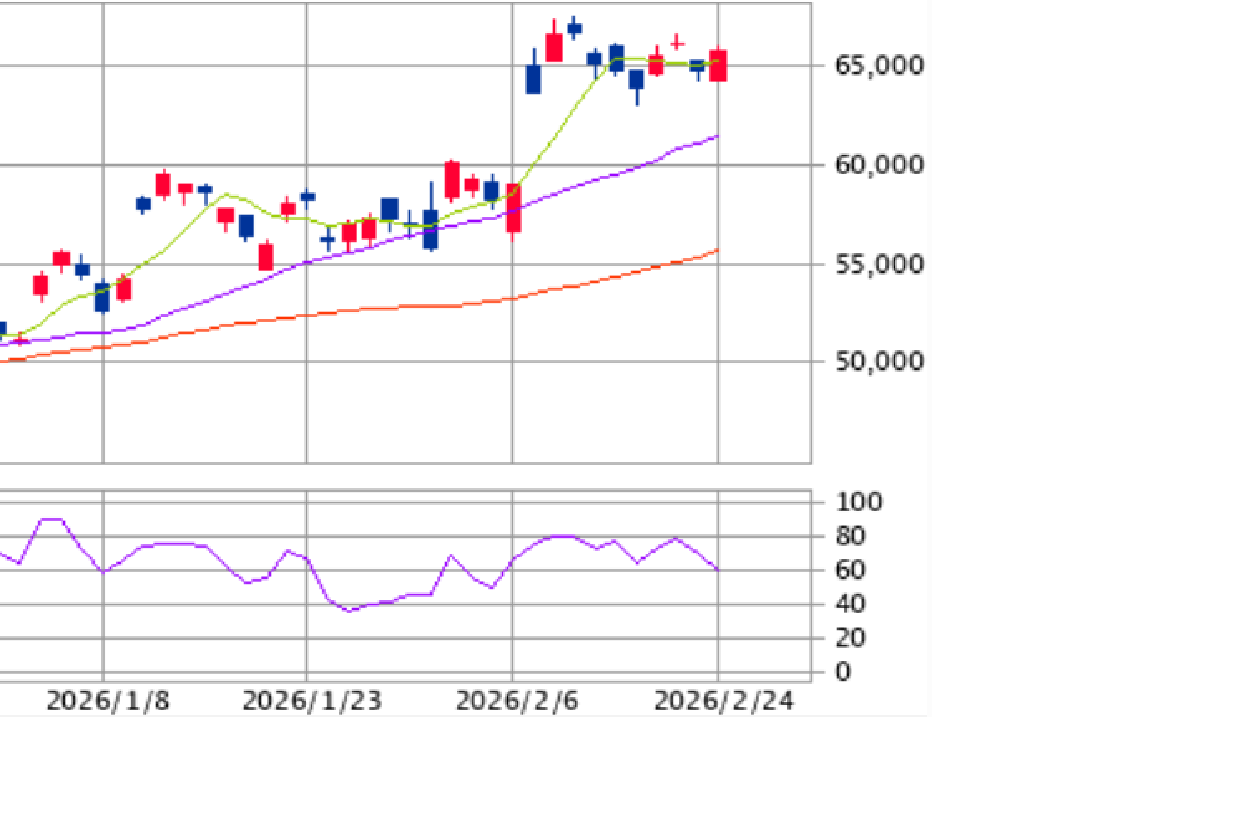This screenshot has height=815, width=1260.
Task: Select the 2026/2/24 date label
Action: pyautogui.click(x=723, y=701)
